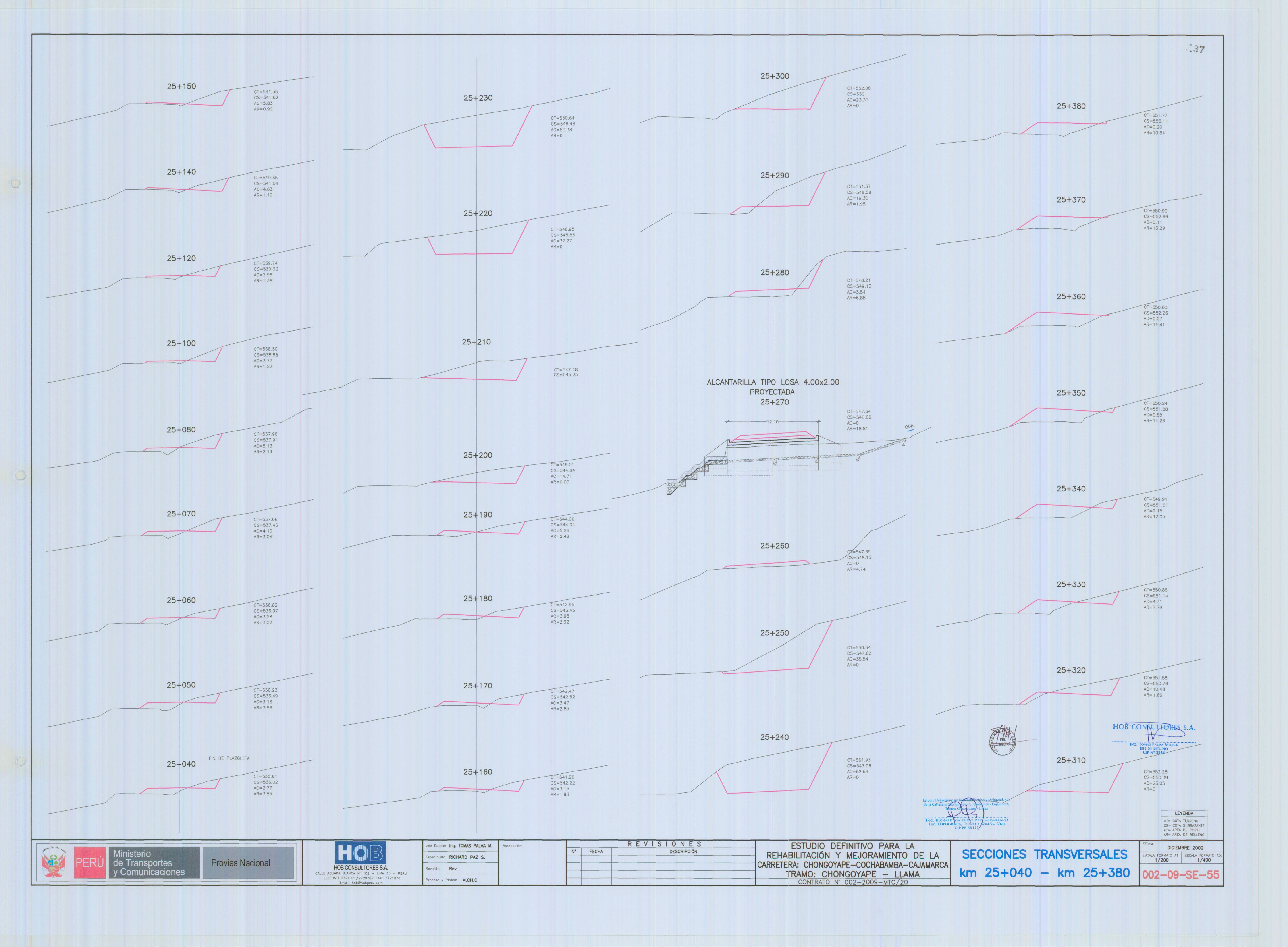Click the RICHARD PAZ S. specialist name
The width and height of the screenshot is (1288, 947).
(x=467, y=858)
